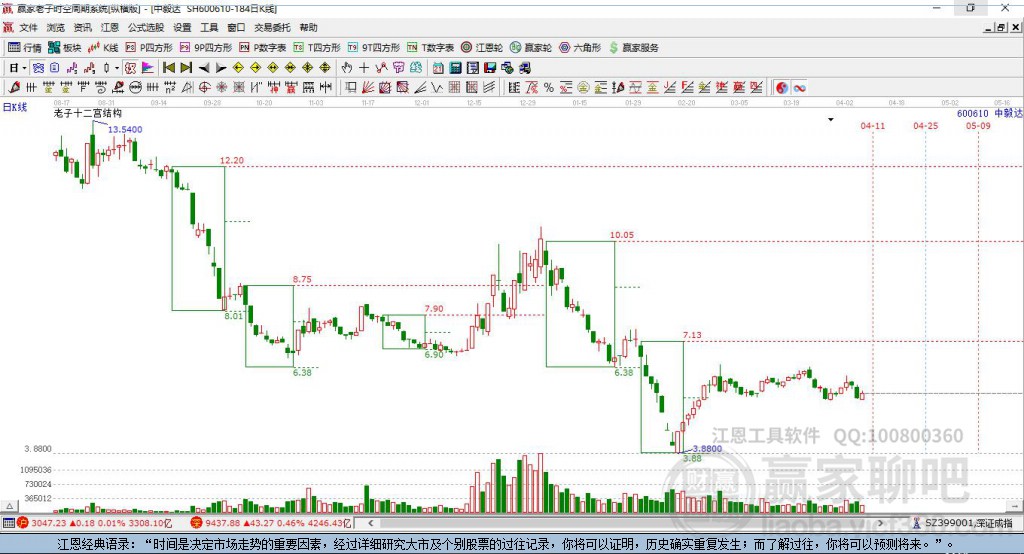Select the zigzag wave line tool
The image size is (1024, 554).
[437, 88]
